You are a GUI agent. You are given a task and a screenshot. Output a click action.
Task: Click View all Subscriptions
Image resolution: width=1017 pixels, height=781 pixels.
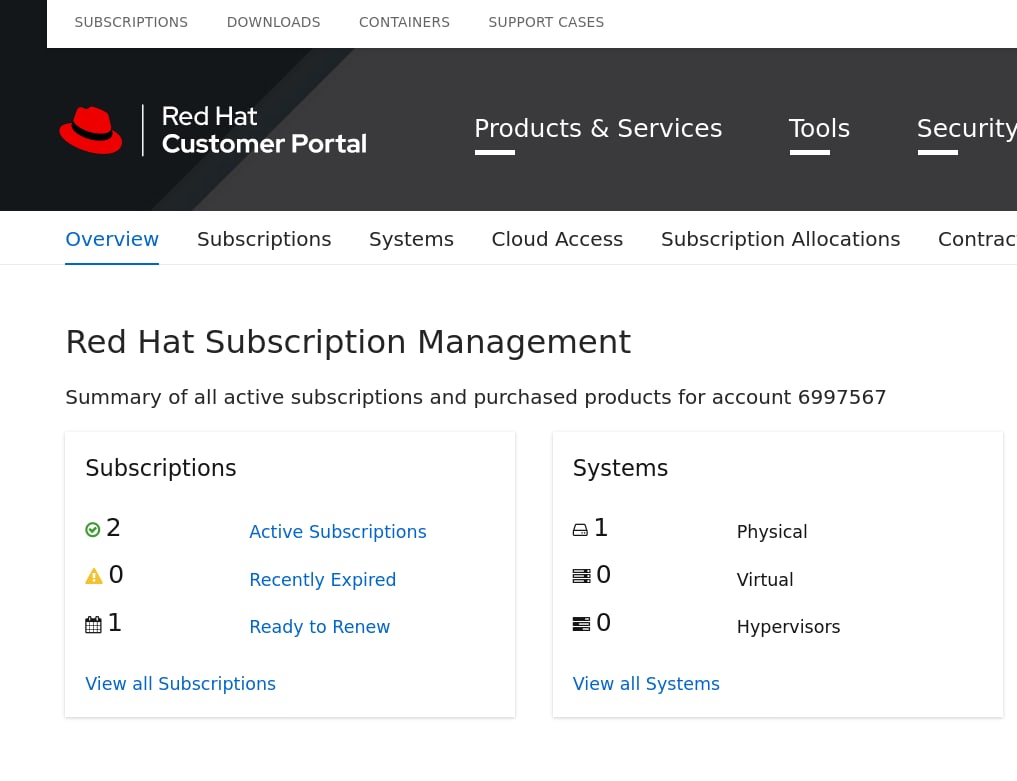(180, 684)
